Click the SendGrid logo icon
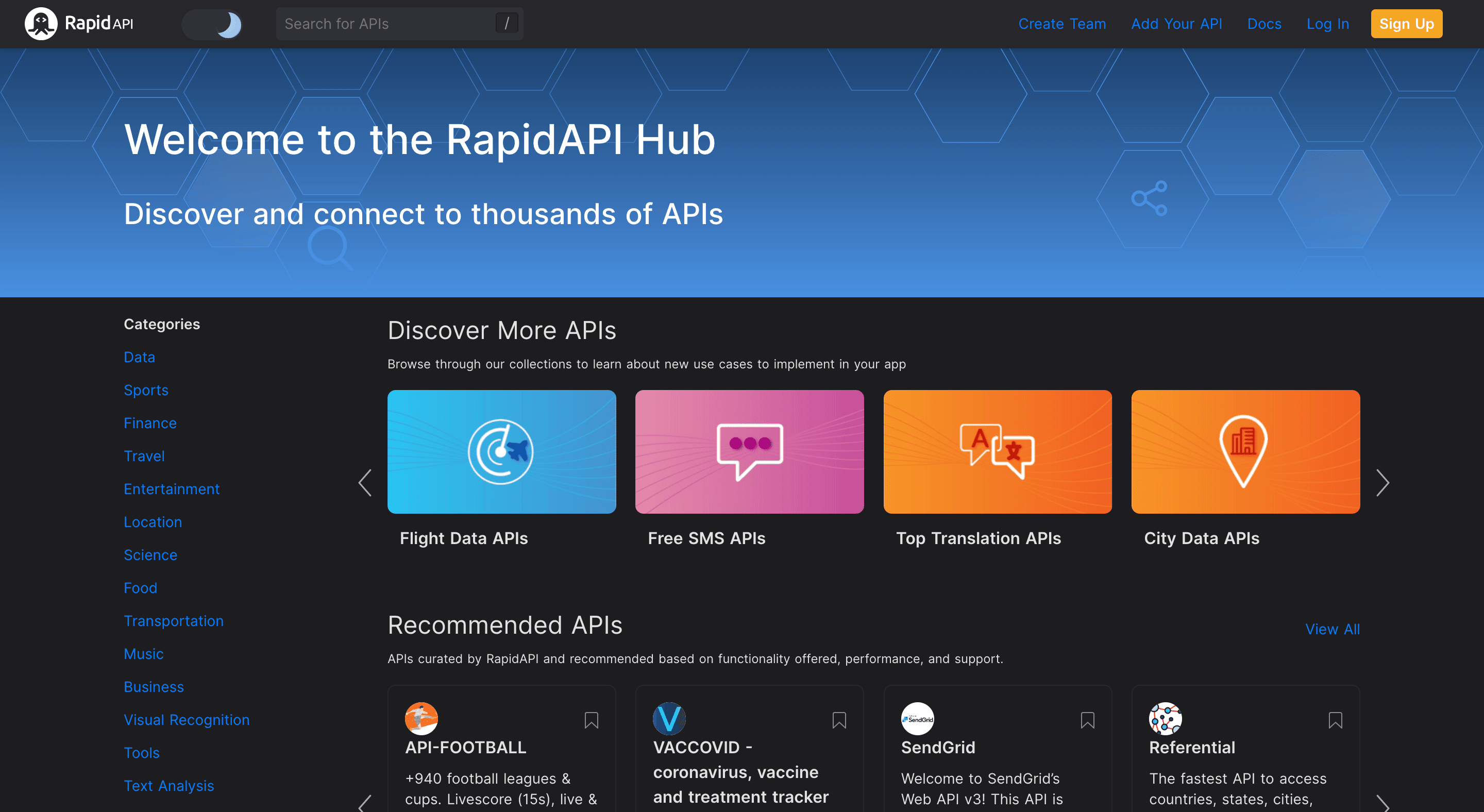Image resolution: width=1484 pixels, height=812 pixels. (x=918, y=719)
